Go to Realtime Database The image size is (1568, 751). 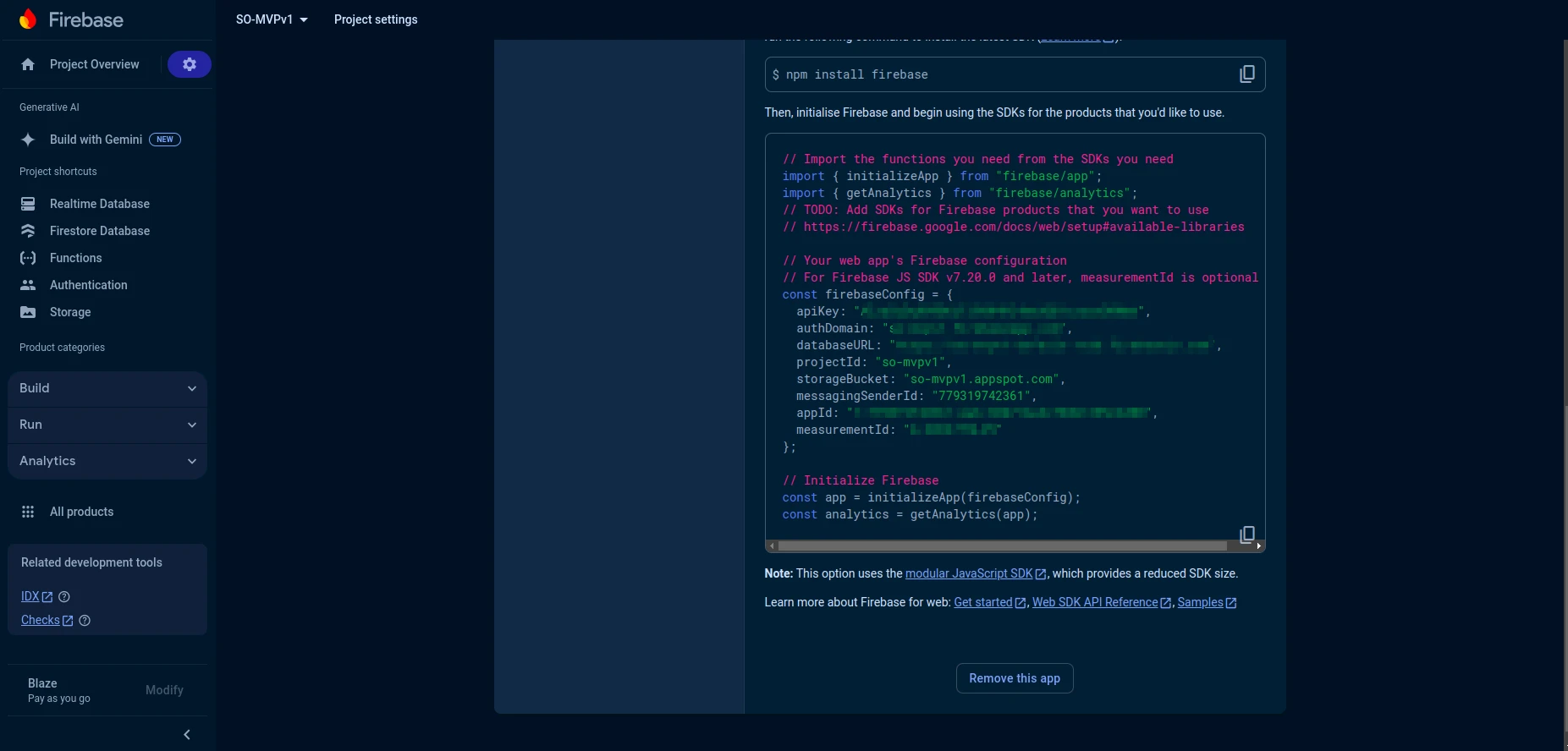click(99, 204)
